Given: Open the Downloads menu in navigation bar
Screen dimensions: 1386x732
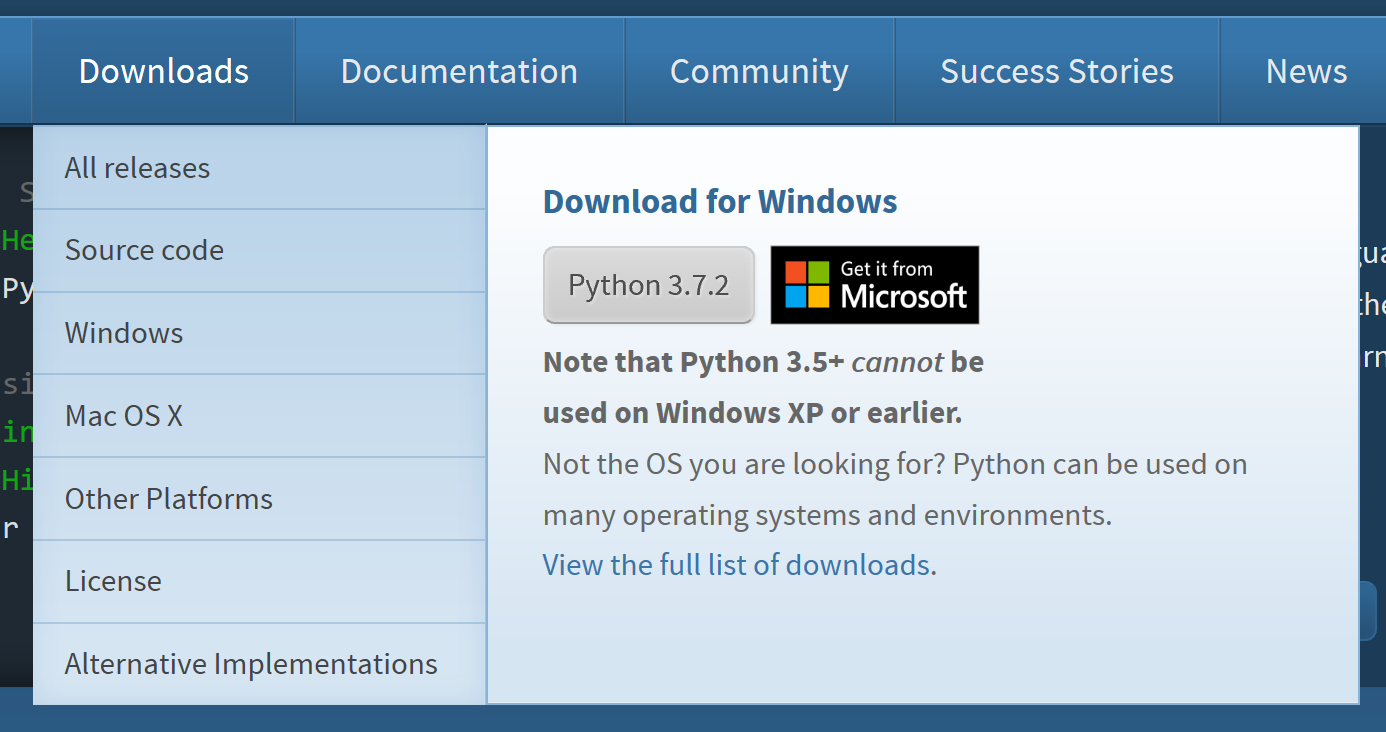Looking at the screenshot, I should tap(164, 71).
